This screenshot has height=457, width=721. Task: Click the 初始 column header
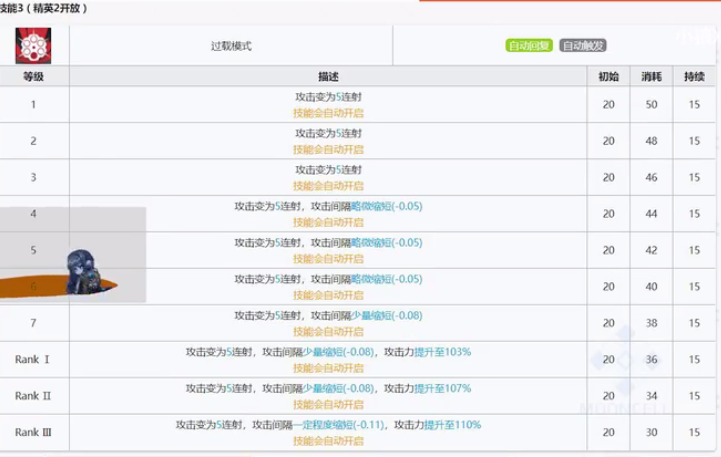pyautogui.click(x=608, y=77)
